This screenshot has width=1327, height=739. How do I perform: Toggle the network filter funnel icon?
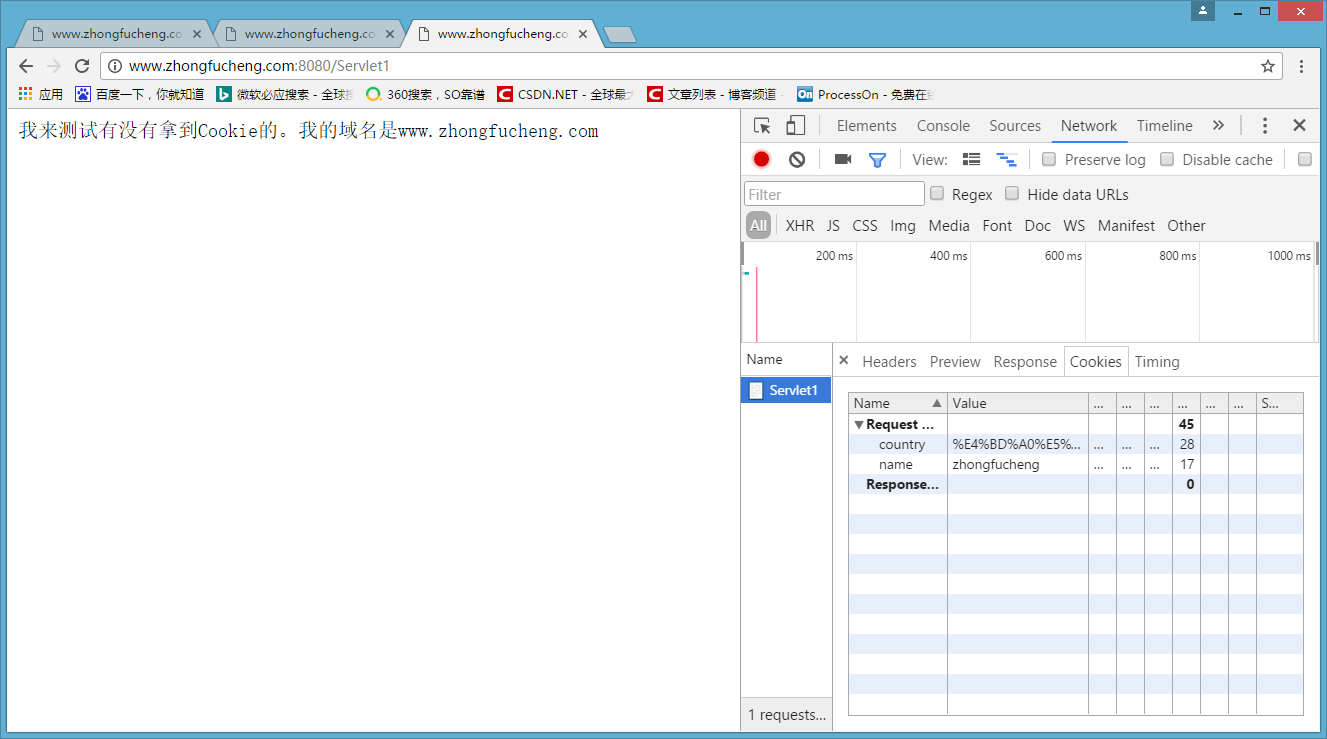point(877,159)
